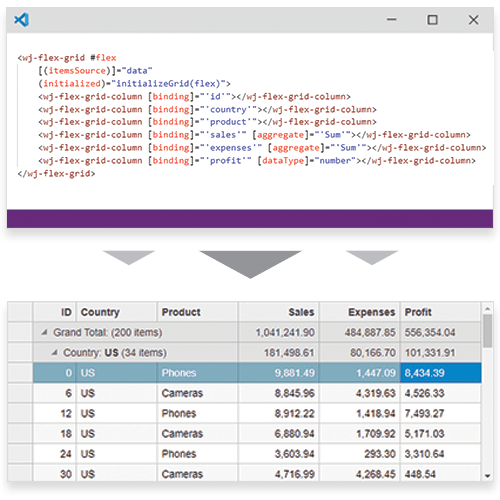Select the 448.54 profit cell
Viewport: 500px width, 500px height.
click(x=441, y=473)
